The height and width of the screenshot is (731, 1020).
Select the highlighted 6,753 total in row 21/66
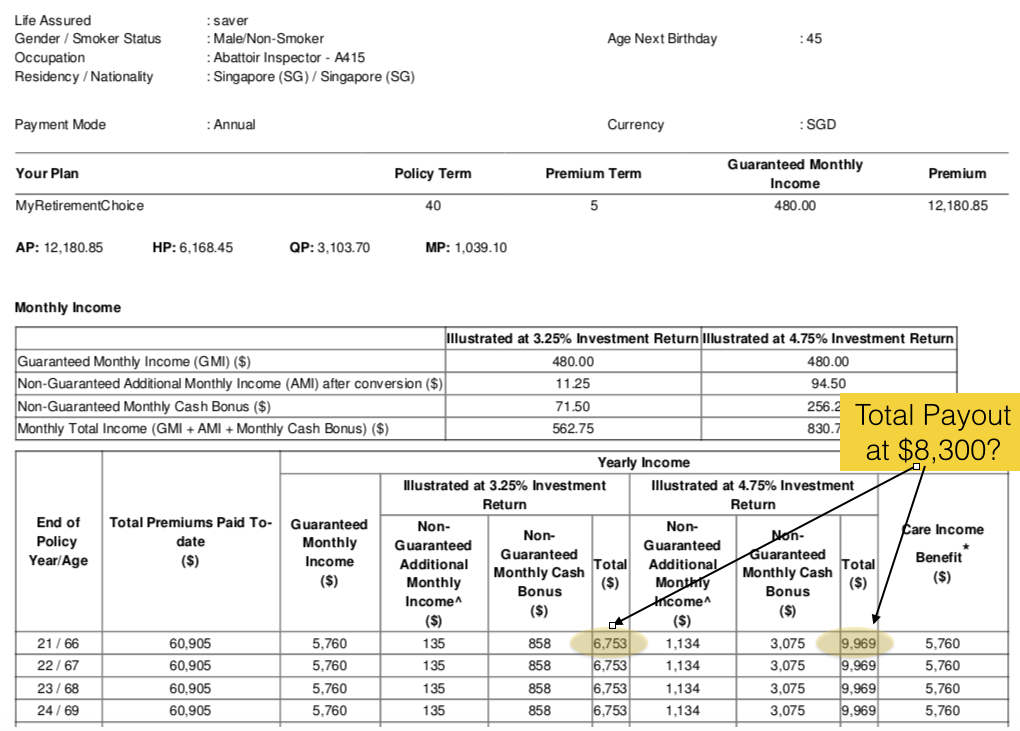(x=610, y=643)
